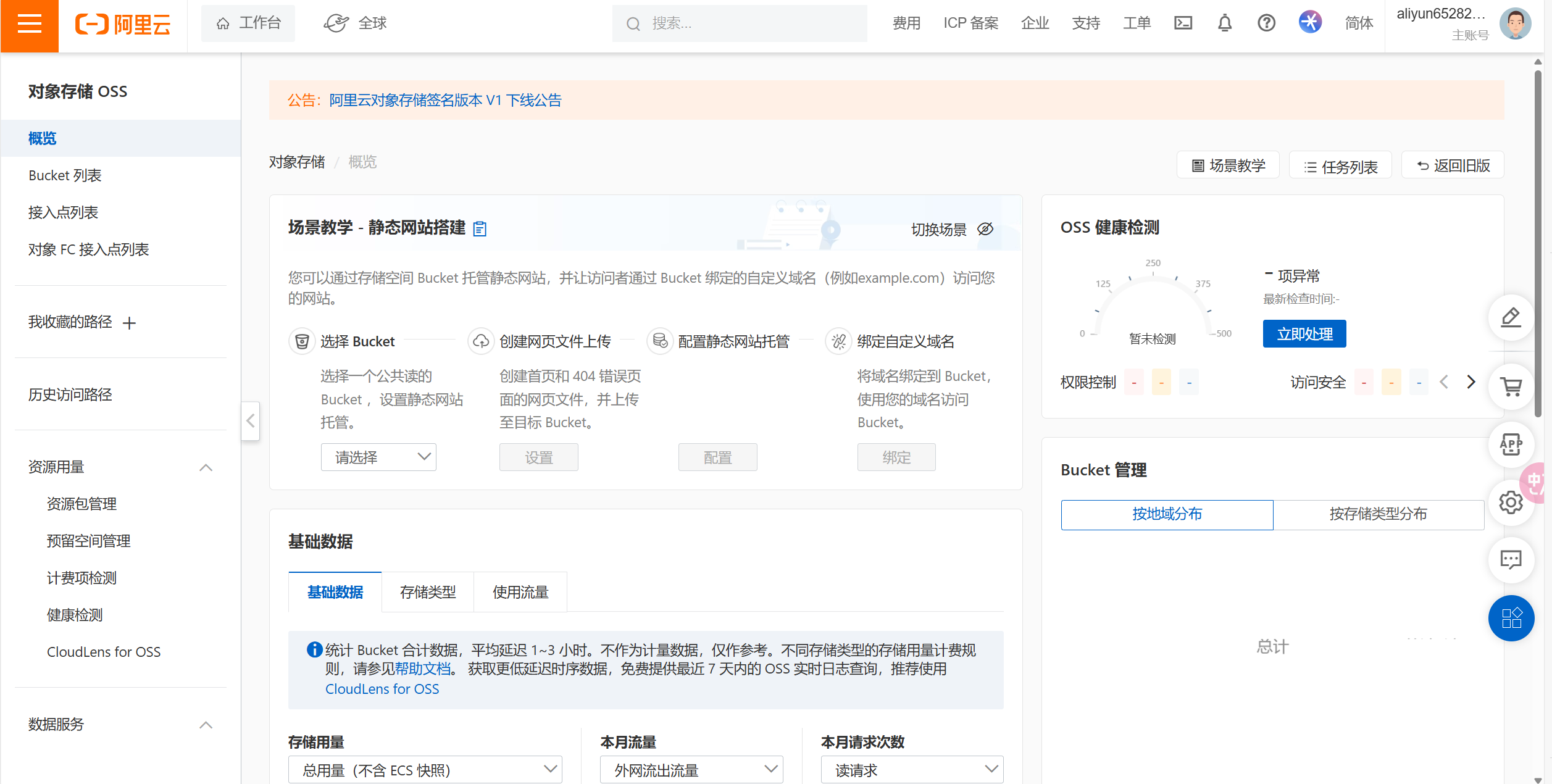The width and height of the screenshot is (1552, 784).
Task: Open the V1 signature offline announcement link
Action: (445, 100)
